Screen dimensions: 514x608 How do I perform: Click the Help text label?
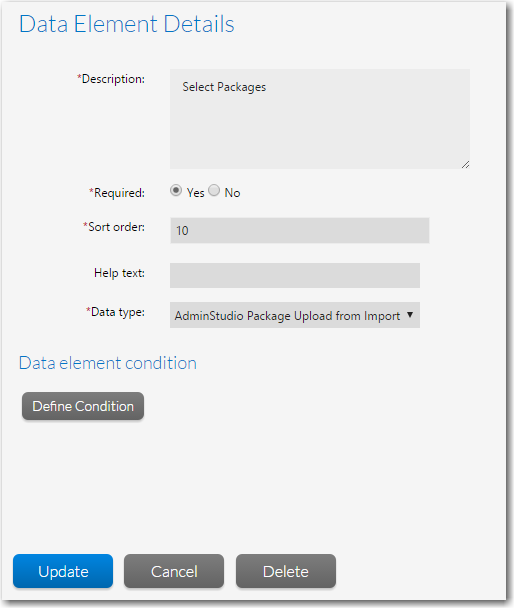(x=119, y=273)
